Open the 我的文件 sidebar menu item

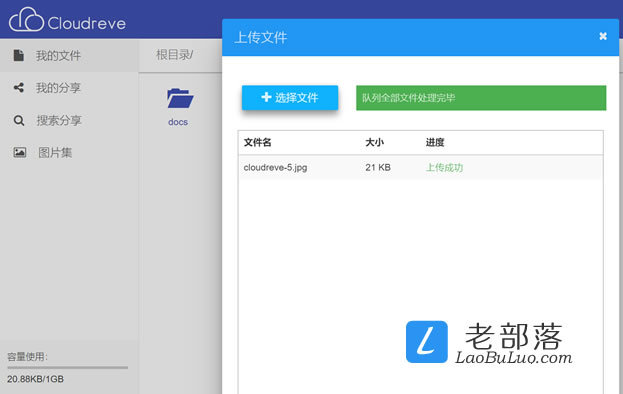point(69,55)
